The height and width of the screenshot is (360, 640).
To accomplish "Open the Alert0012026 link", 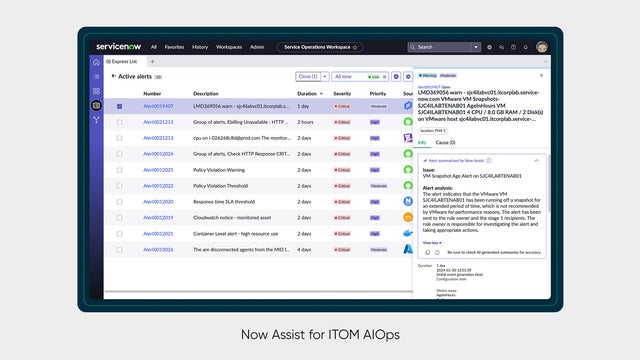I will tap(158, 154).
